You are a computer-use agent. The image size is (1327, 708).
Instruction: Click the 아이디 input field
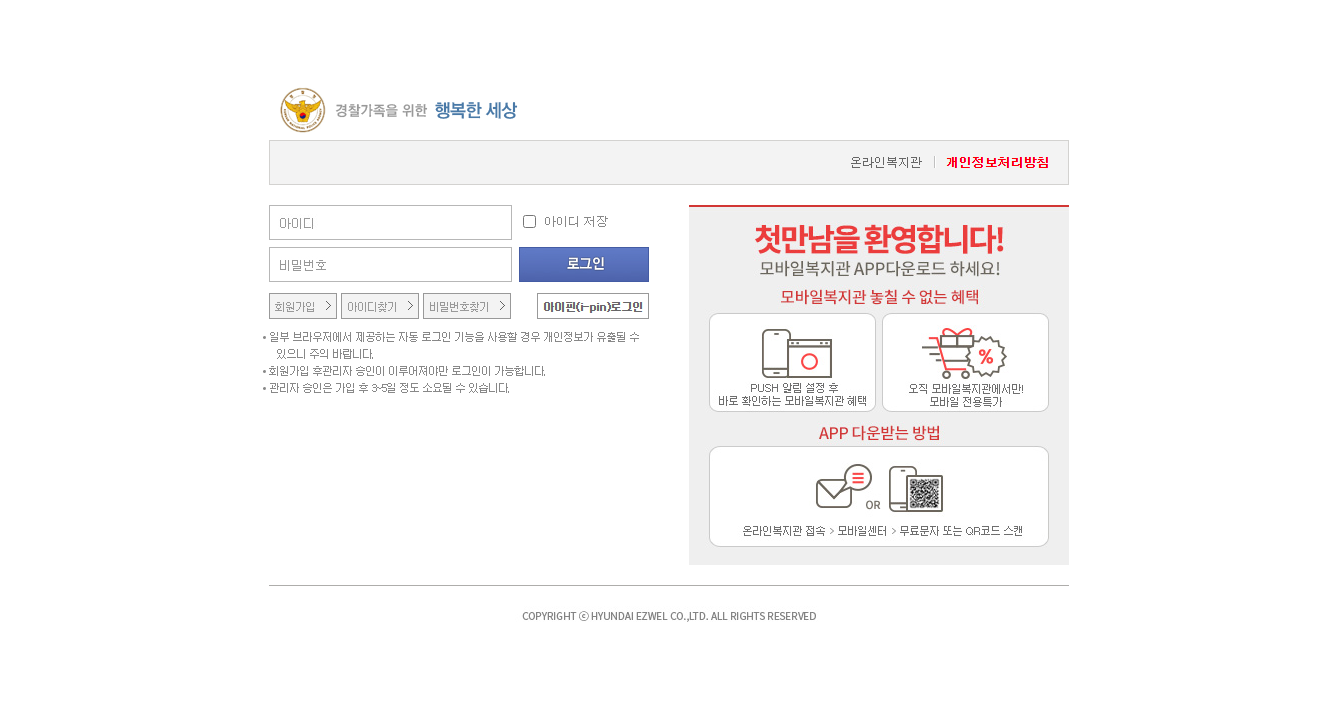click(390, 222)
